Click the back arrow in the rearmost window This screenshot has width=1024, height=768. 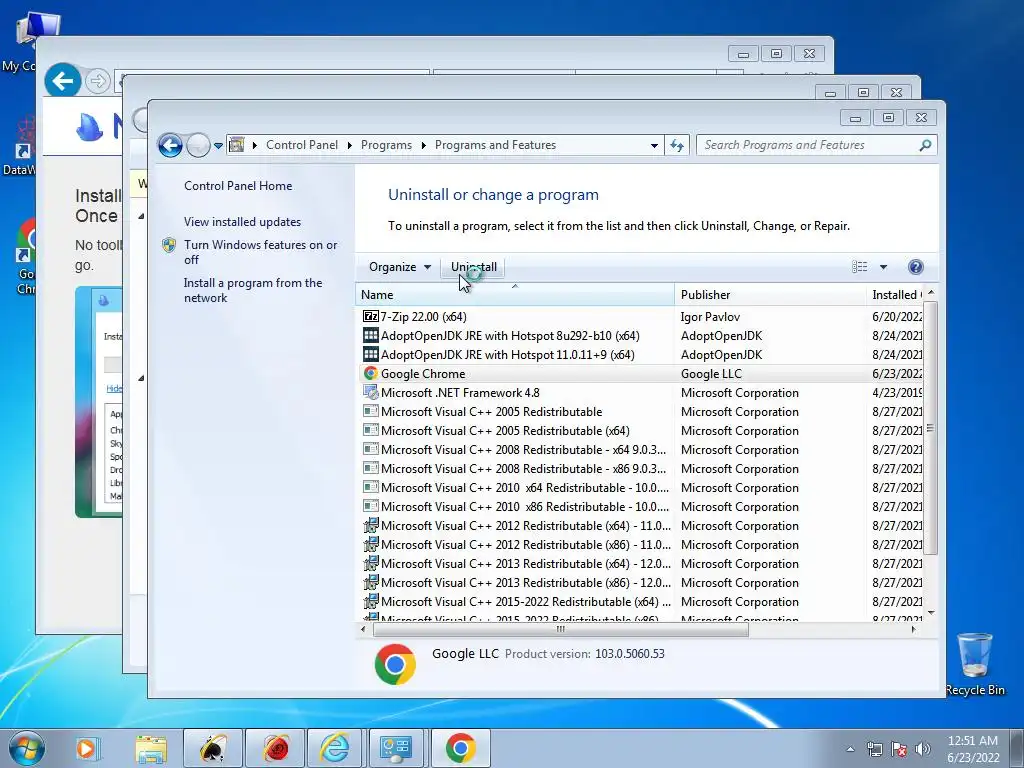pyautogui.click(x=63, y=81)
